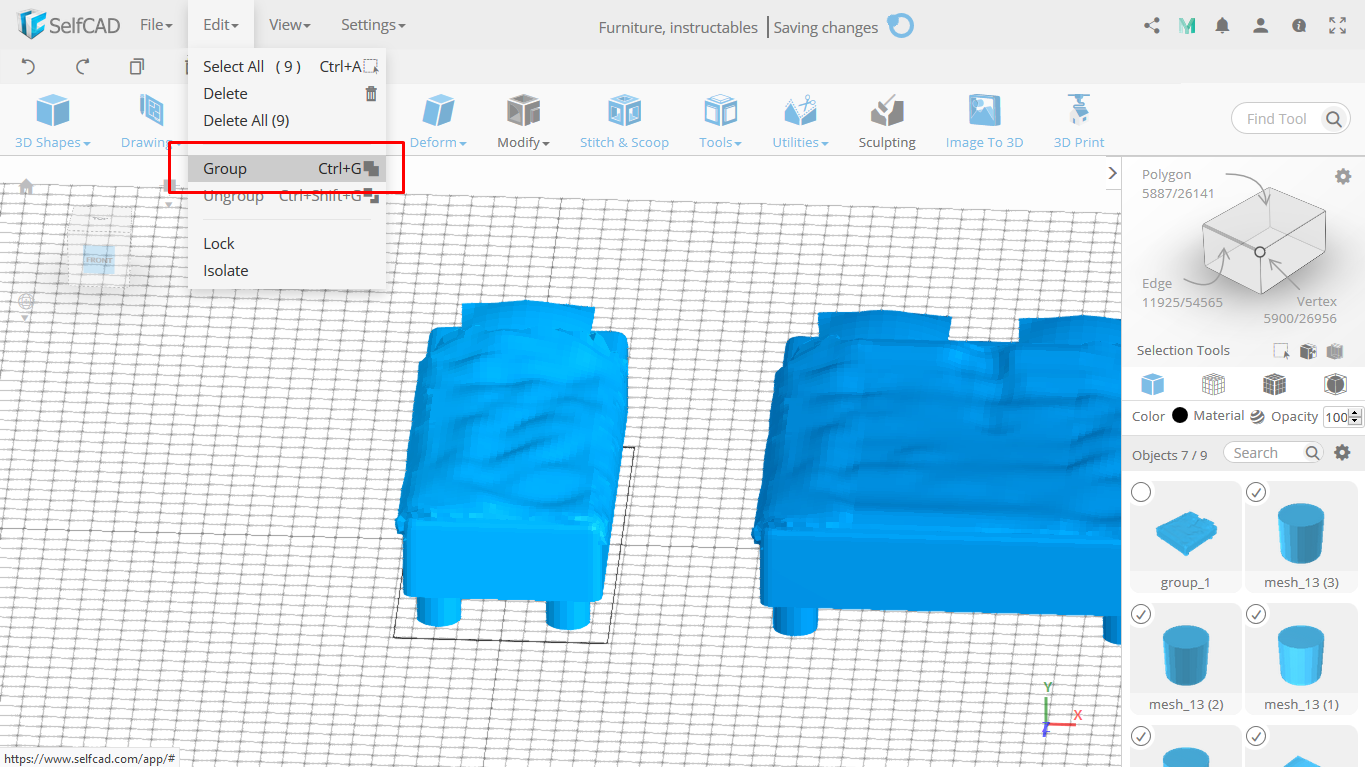
Task: Select the Image To 3D tool
Action: click(984, 122)
